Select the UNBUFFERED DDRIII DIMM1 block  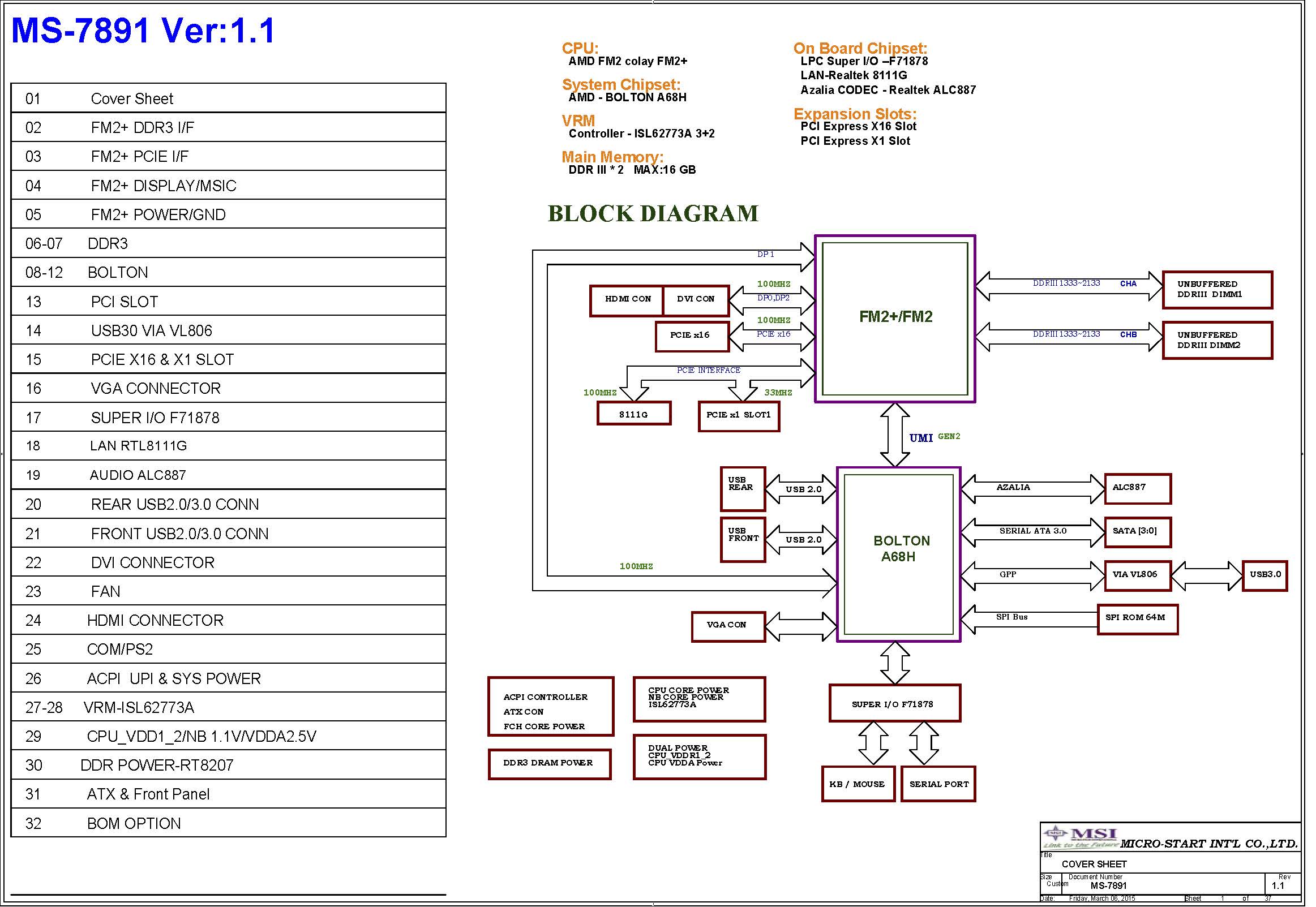(1218, 290)
